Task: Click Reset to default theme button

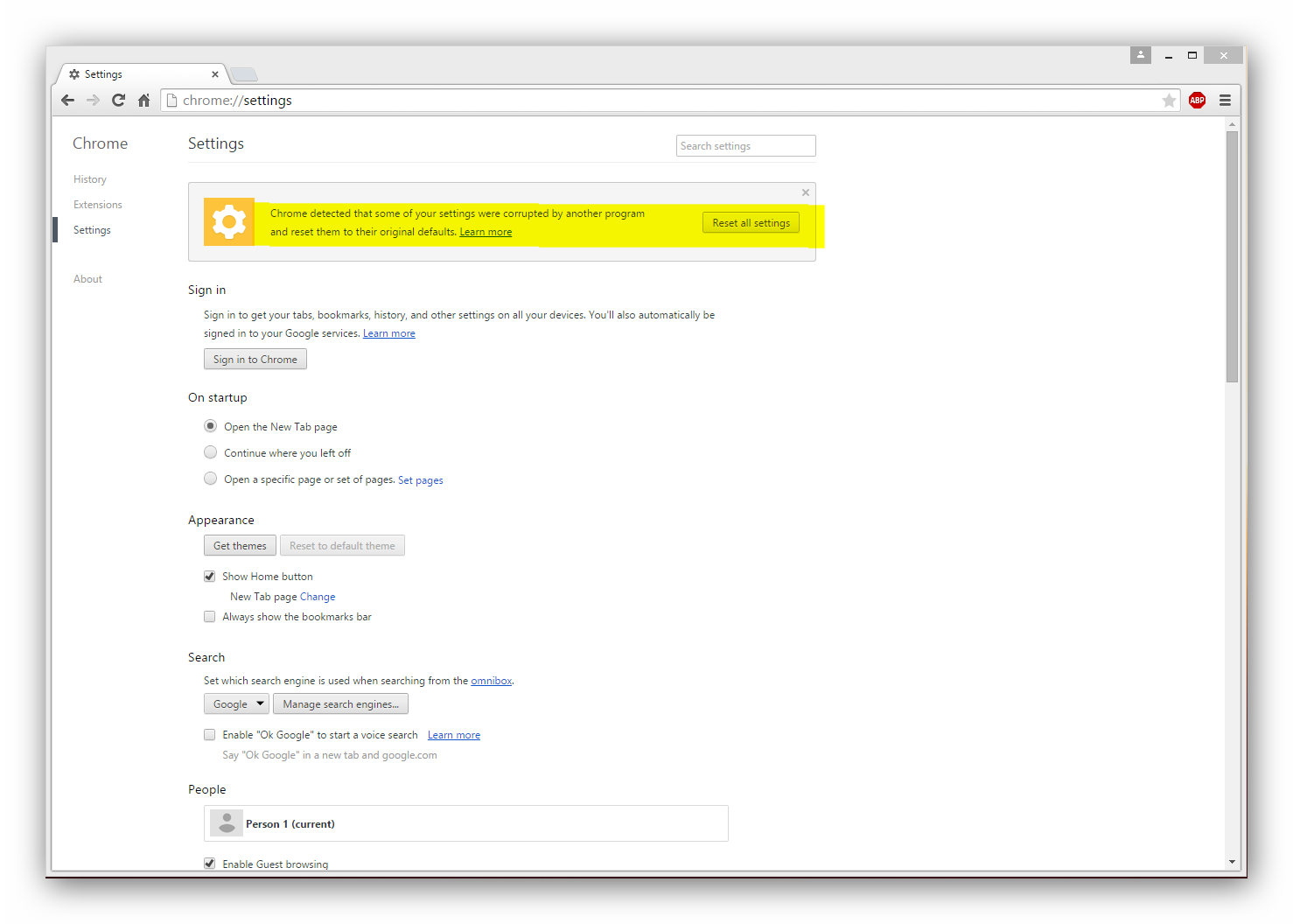Action: point(342,545)
